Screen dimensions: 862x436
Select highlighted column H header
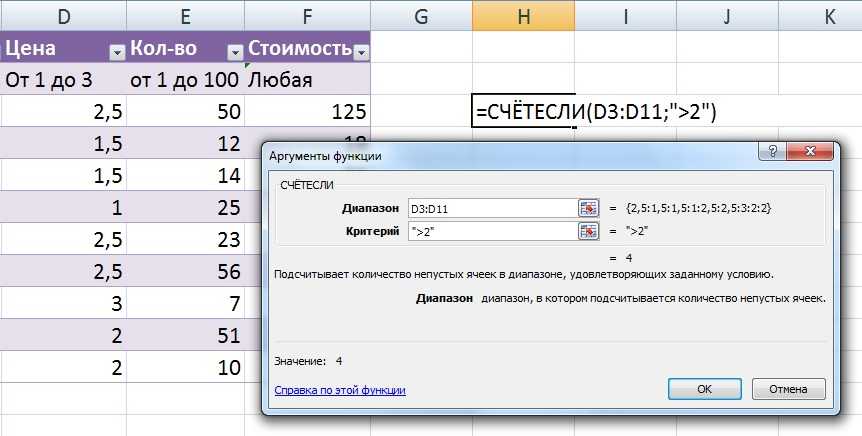[523, 16]
